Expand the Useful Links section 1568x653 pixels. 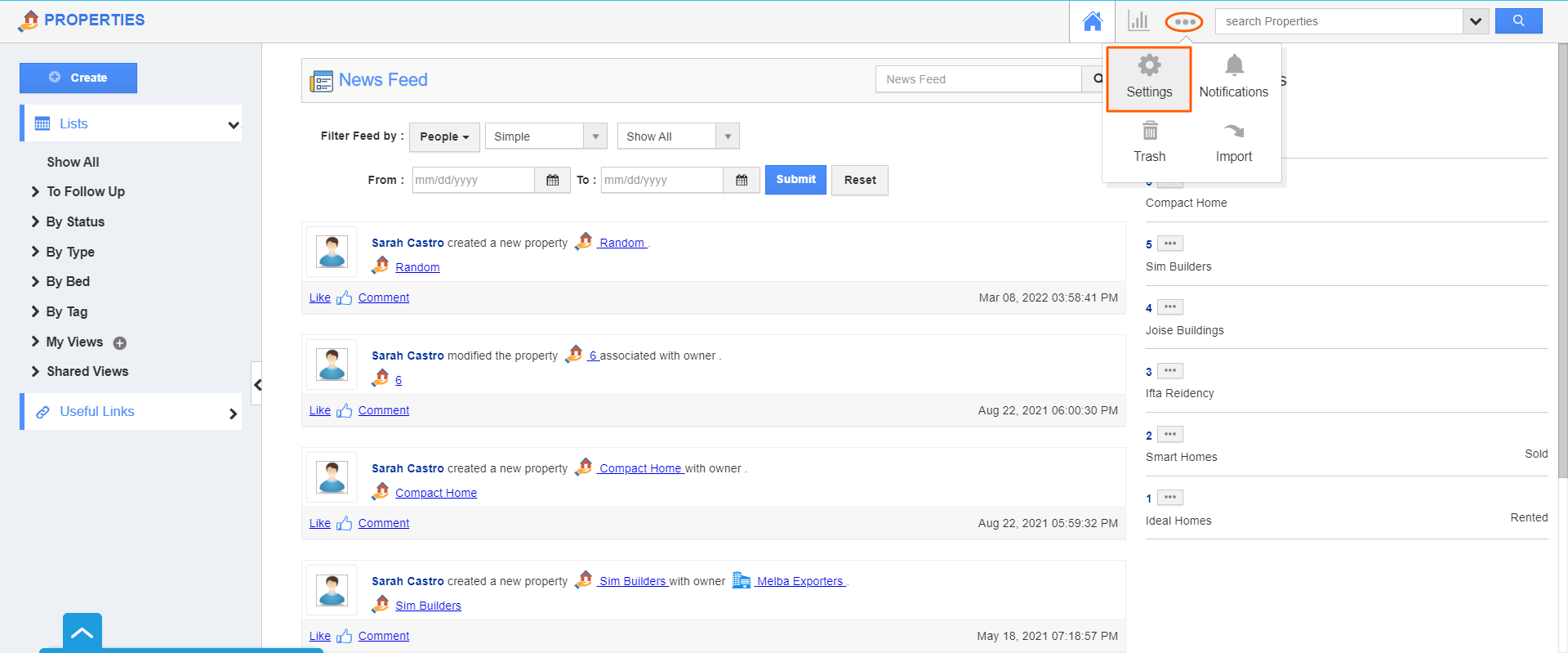pos(233,414)
